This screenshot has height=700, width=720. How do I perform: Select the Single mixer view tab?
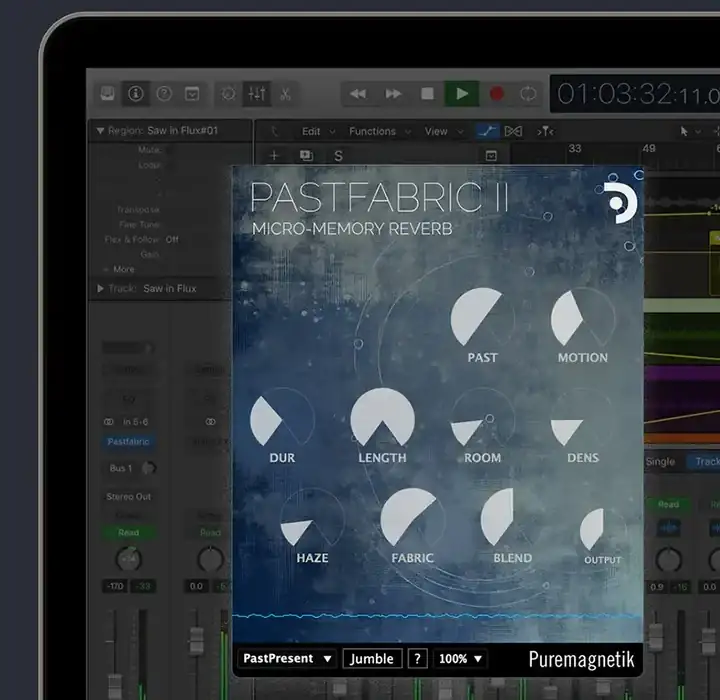(660, 462)
